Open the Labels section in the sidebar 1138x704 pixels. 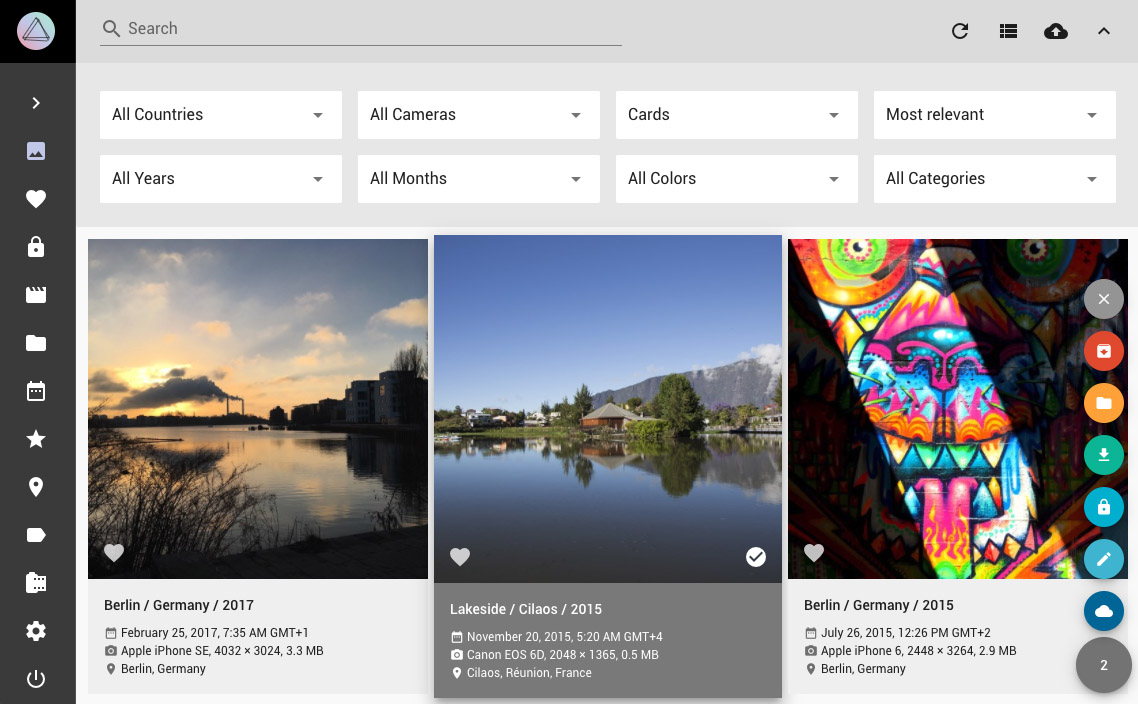(36, 535)
